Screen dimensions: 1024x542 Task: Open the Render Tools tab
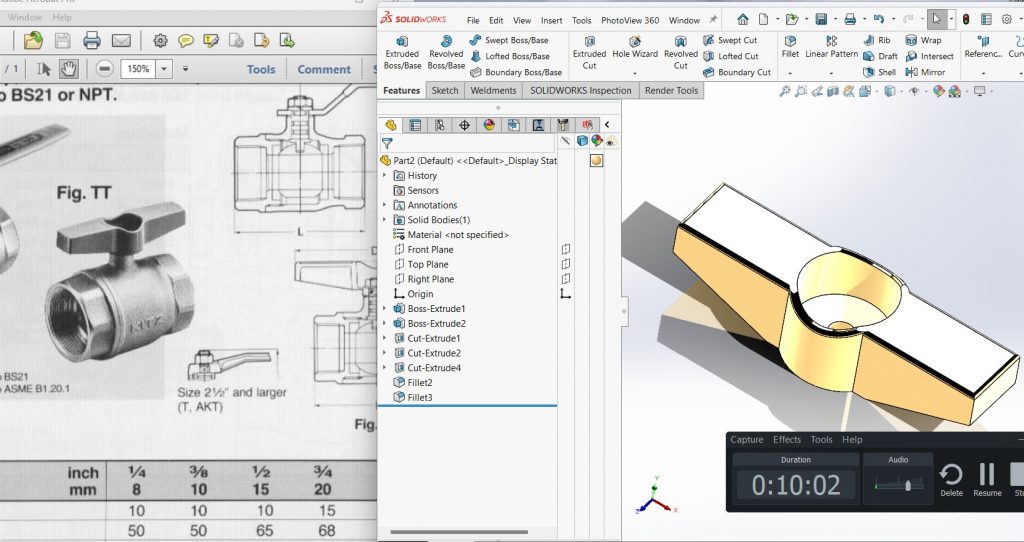tap(671, 90)
